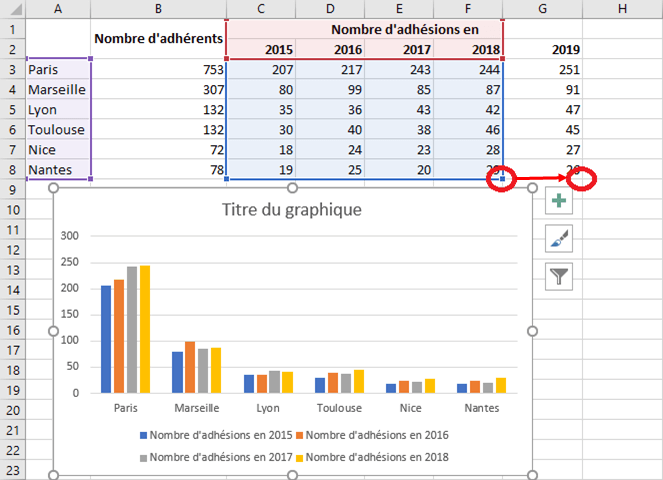Click the blue range handle at F8 corner
663x480 pixels.
click(x=502, y=179)
